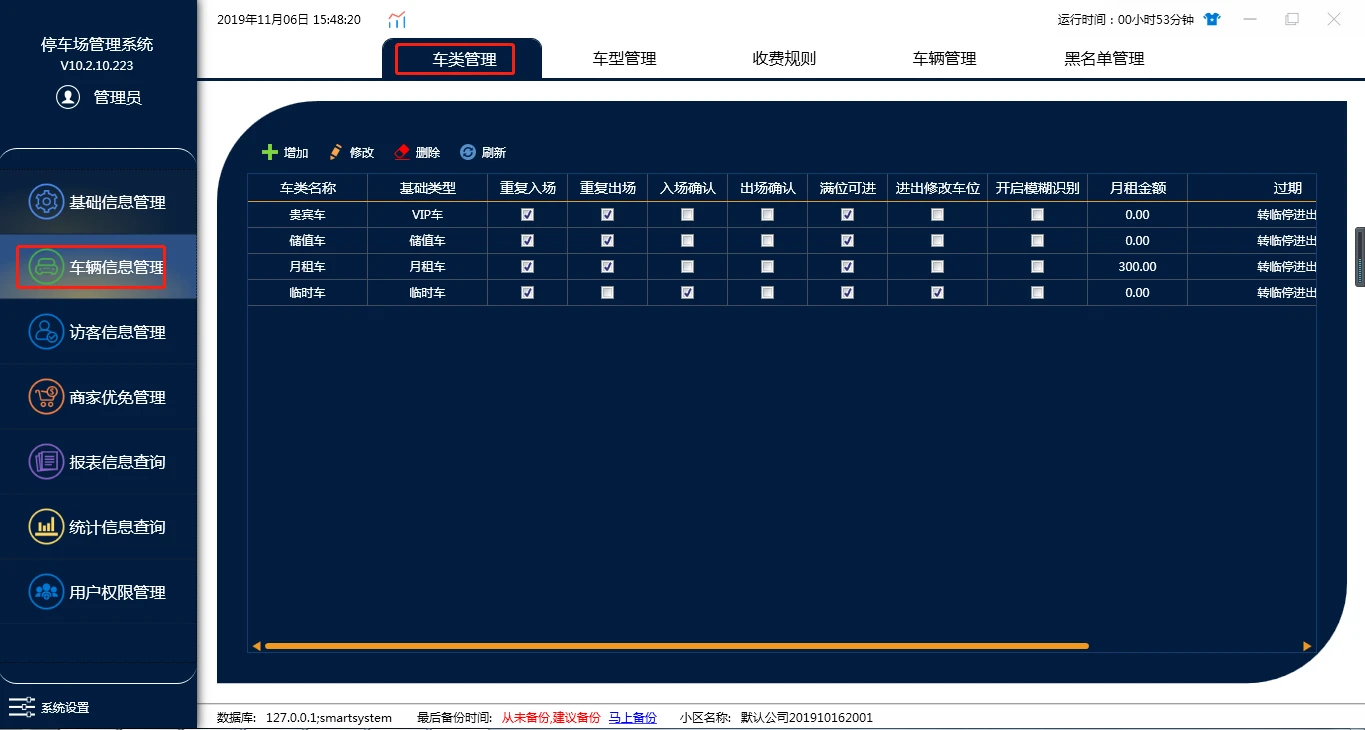Toggle 重复入场 for 贵宾车 row
1365x730 pixels.
pos(527,215)
